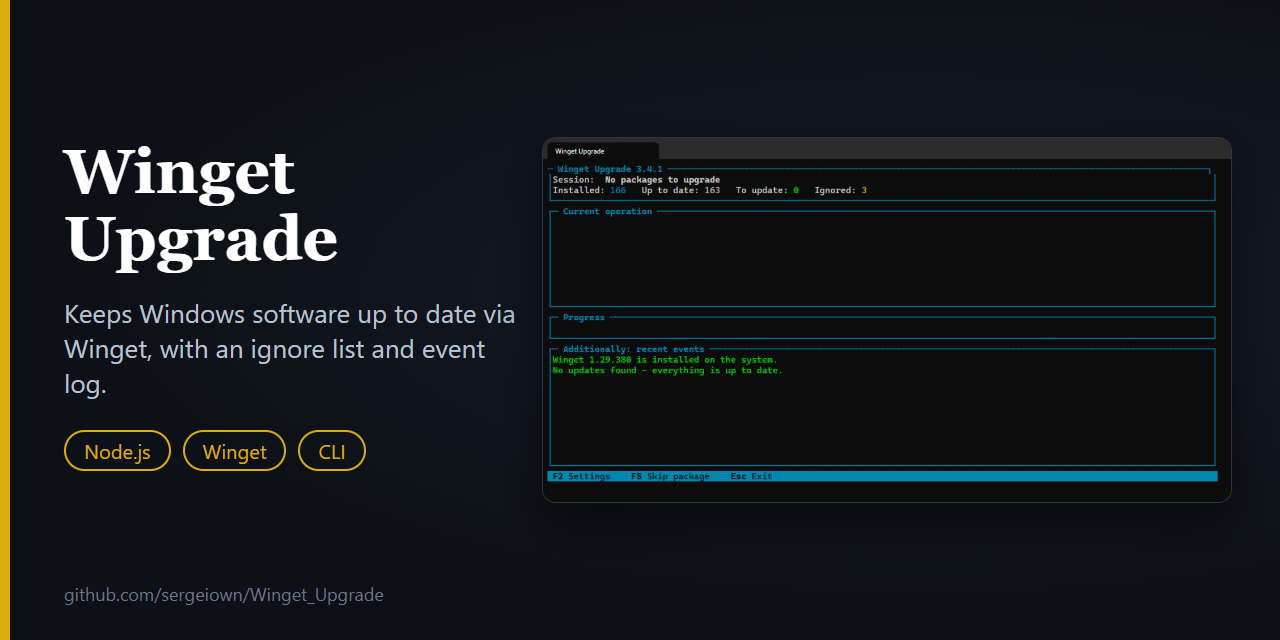Click Esc Exit in the footer bar
The image size is (1280, 640).
pos(751,477)
